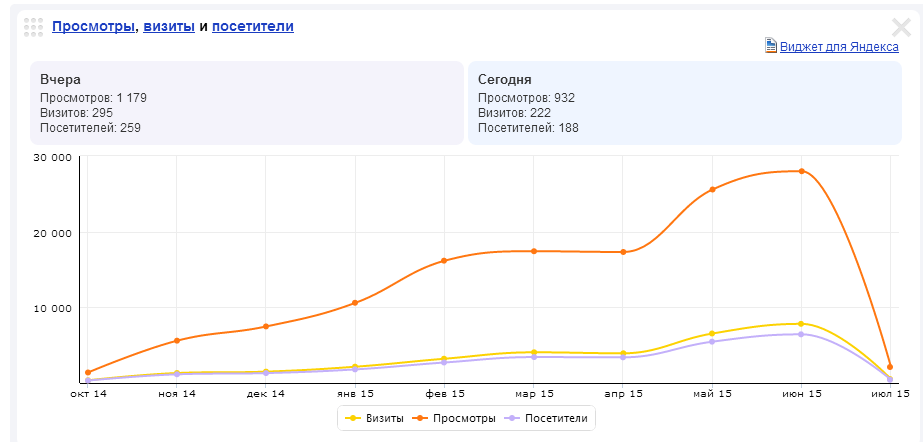Viewport: 923px width, 442px height.
Task: Click the orange Просмотры point at май 15
Action: 712,189
